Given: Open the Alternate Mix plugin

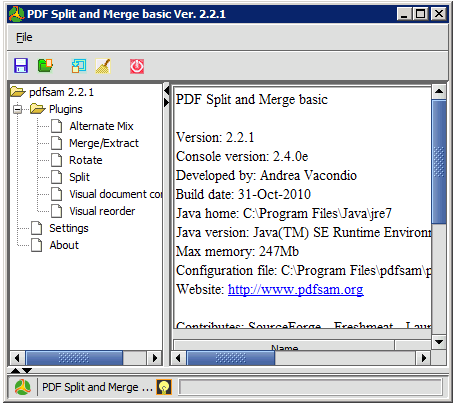Looking at the screenshot, I should click(101, 126).
